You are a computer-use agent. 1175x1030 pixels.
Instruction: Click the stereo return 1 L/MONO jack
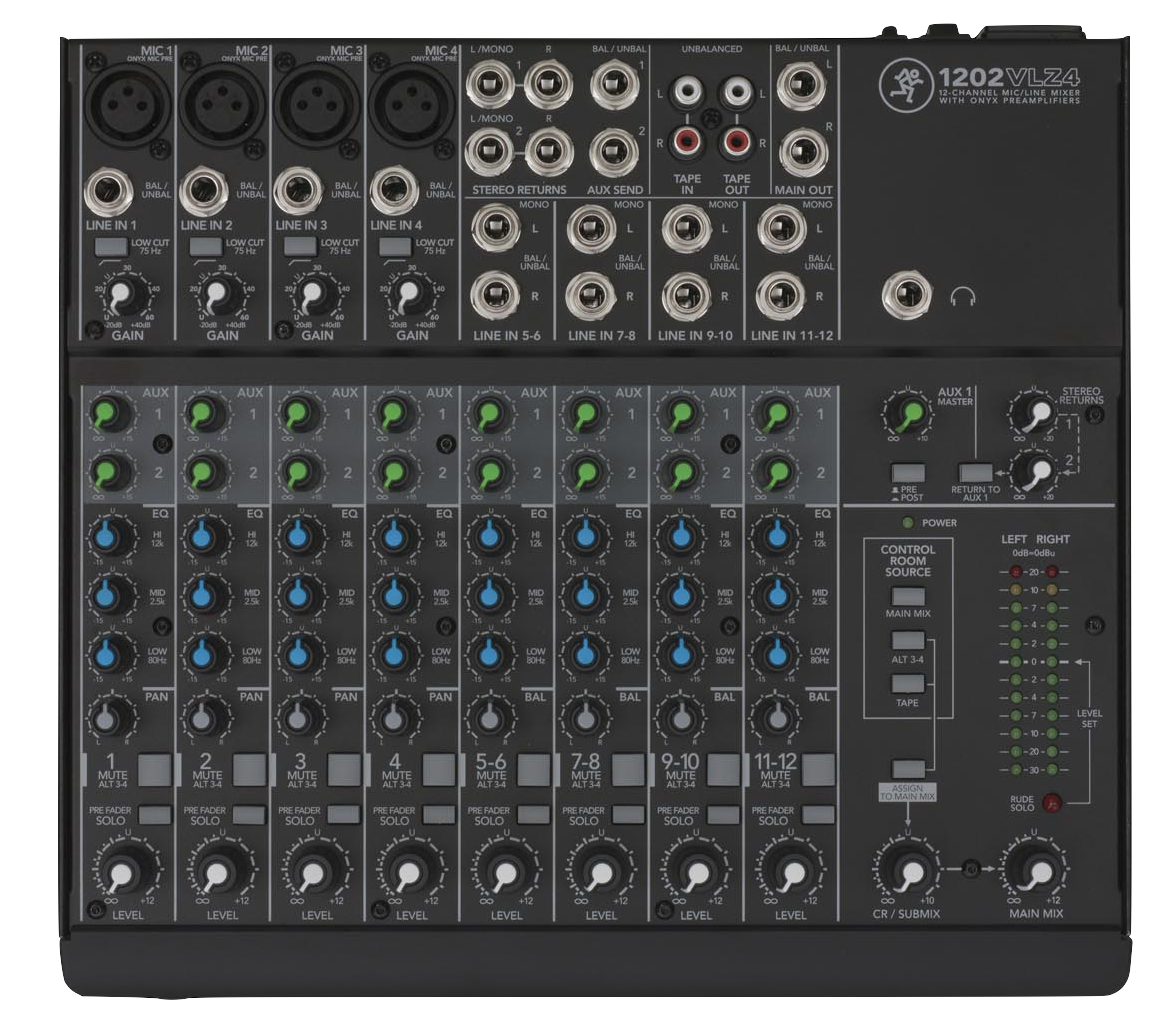coord(489,85)
